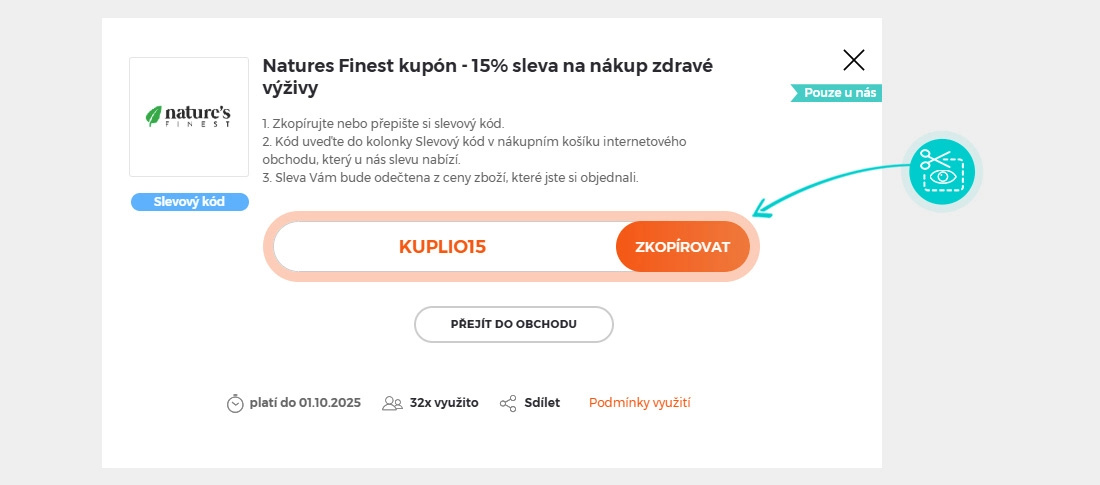Click the teal scissors coupon icon
This screenshot has height=485, width=1100.
tap(942, 172)
